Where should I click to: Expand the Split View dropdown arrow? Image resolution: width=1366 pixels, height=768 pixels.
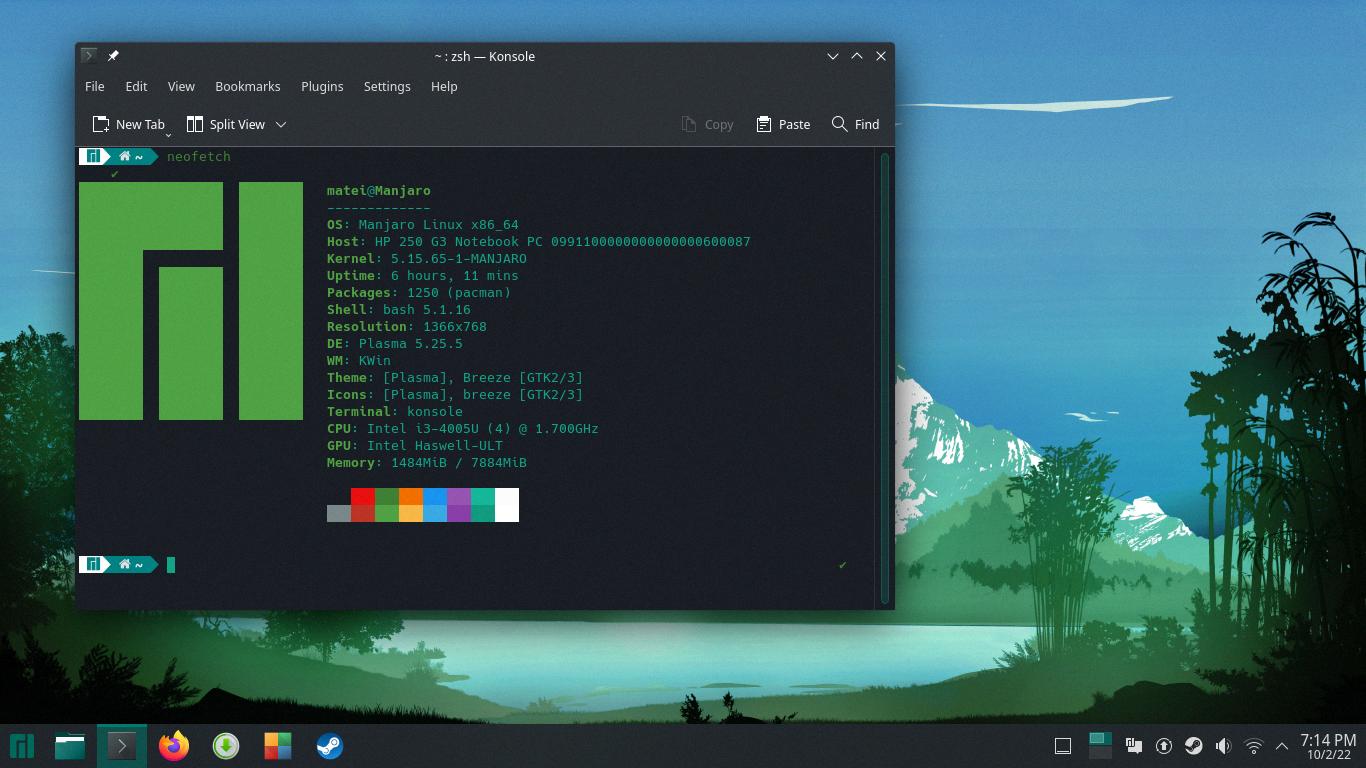281,124
